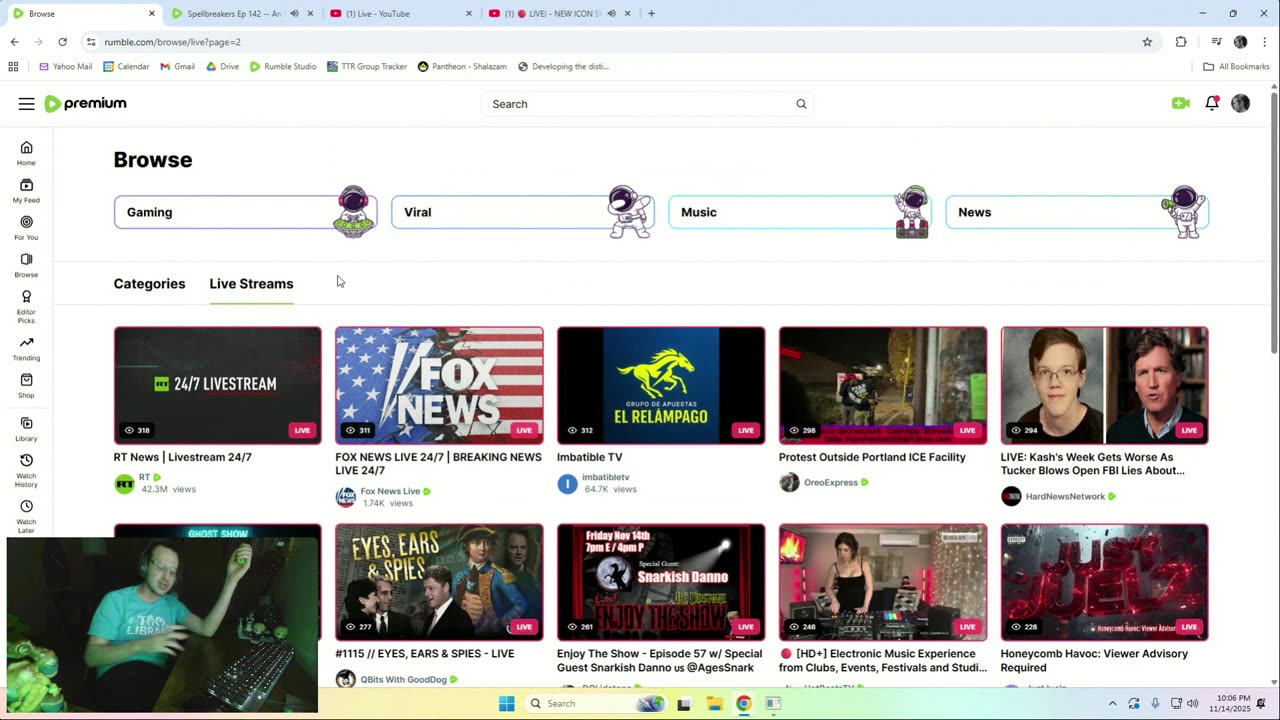View site information icon in address bar
1280x720 pixels.
[91, 42]
